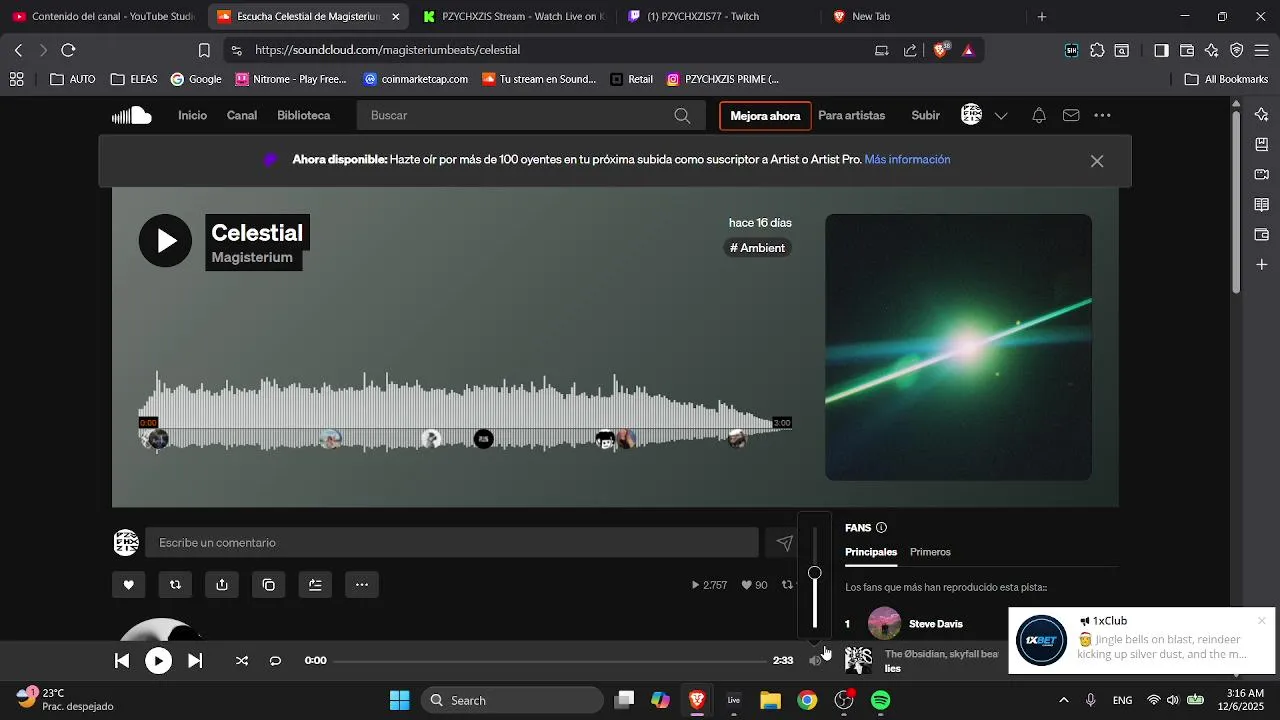Click the volume slider handle
Viewport: 1280px width, 720px height.
coord(815,573)
